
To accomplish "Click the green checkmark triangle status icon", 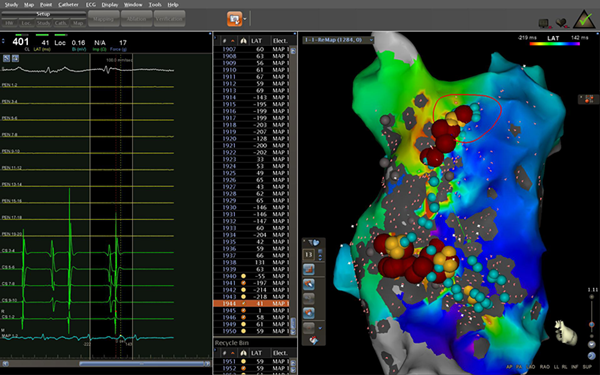I will pos(584,19).
